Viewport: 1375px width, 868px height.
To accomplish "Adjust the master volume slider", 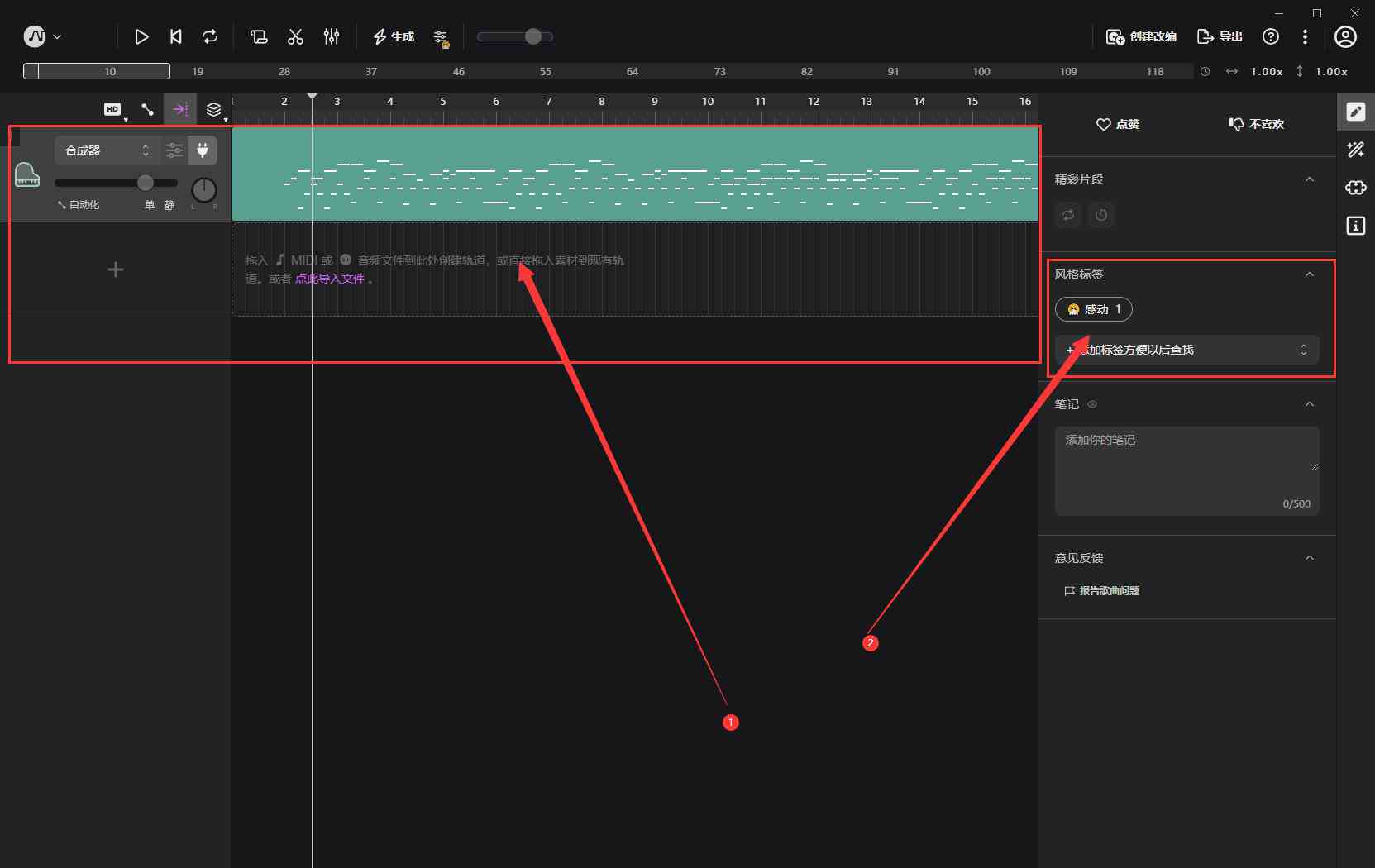I will (514, 36).
